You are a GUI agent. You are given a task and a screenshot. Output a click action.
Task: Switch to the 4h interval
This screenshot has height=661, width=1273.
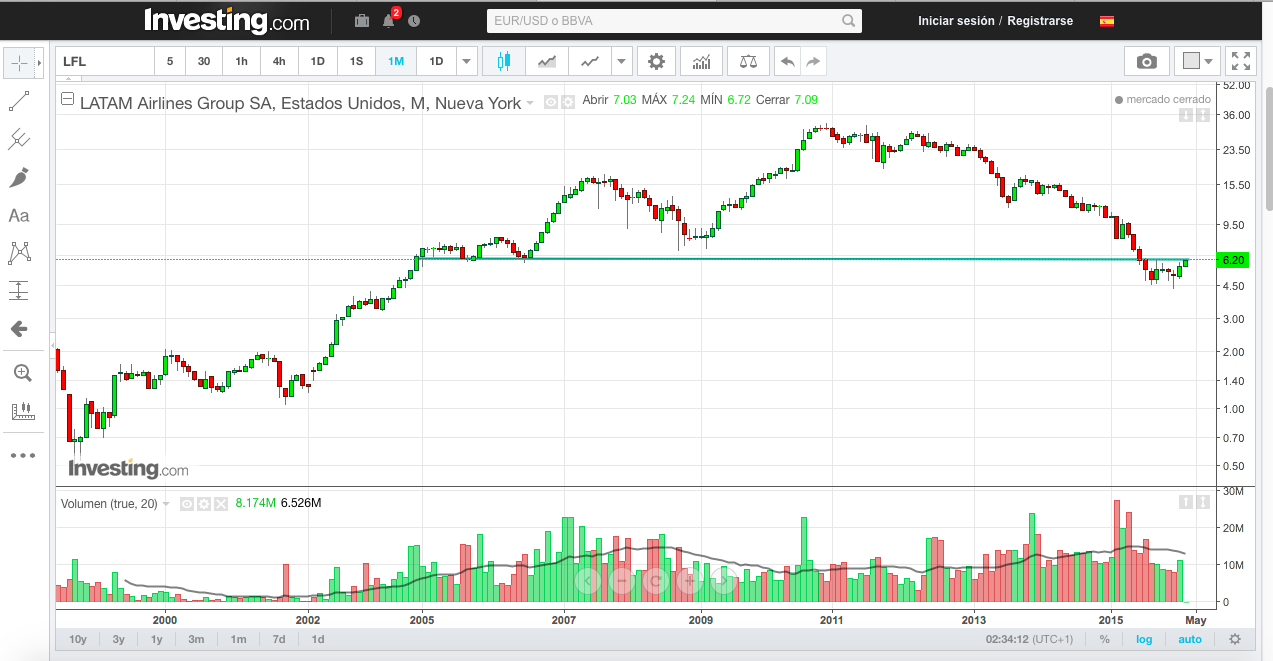tap(279, 61)
